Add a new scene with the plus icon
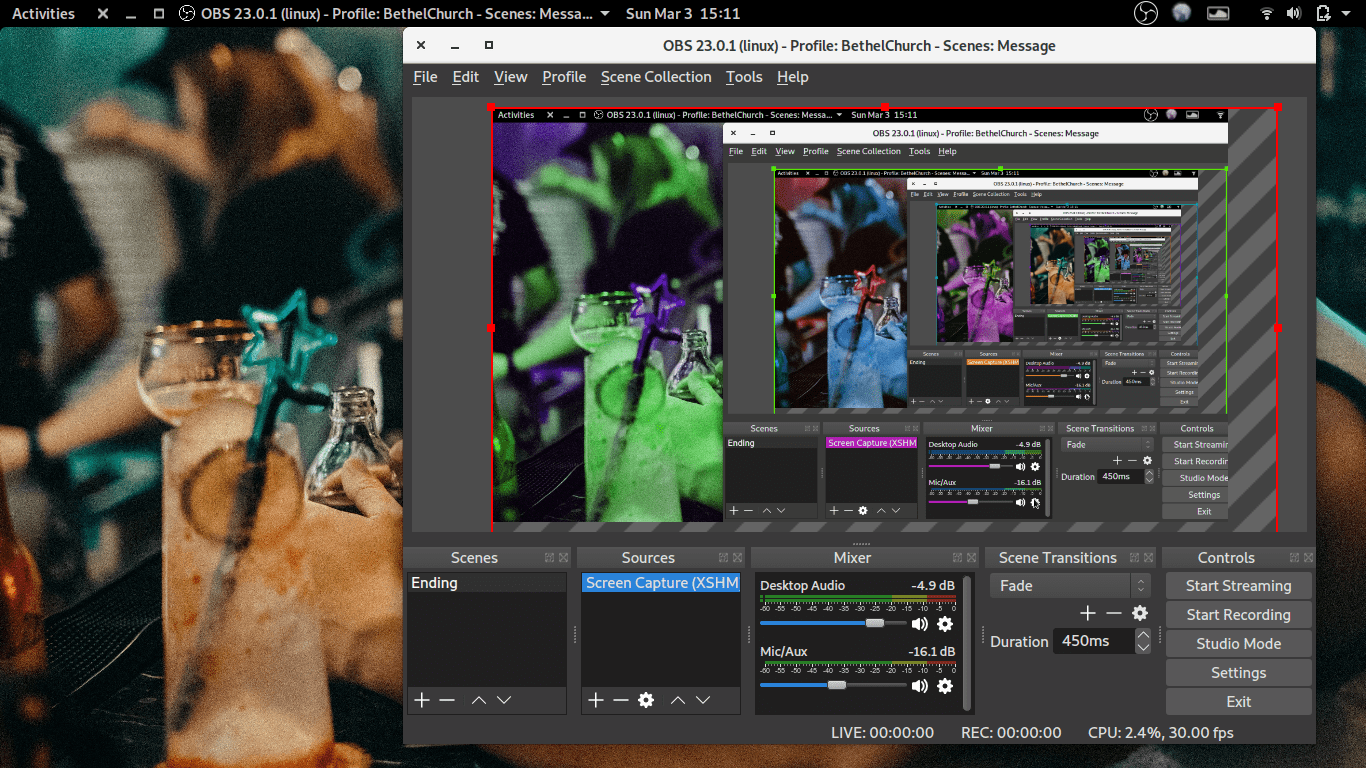The image size is (1366, 768). coord(421,700)
